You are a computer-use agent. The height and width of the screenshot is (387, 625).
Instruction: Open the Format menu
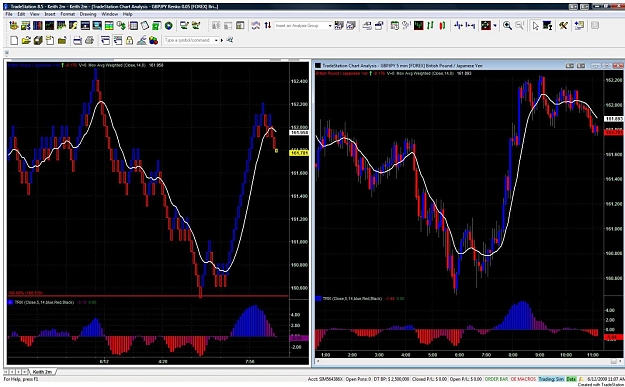coord(67,14)
